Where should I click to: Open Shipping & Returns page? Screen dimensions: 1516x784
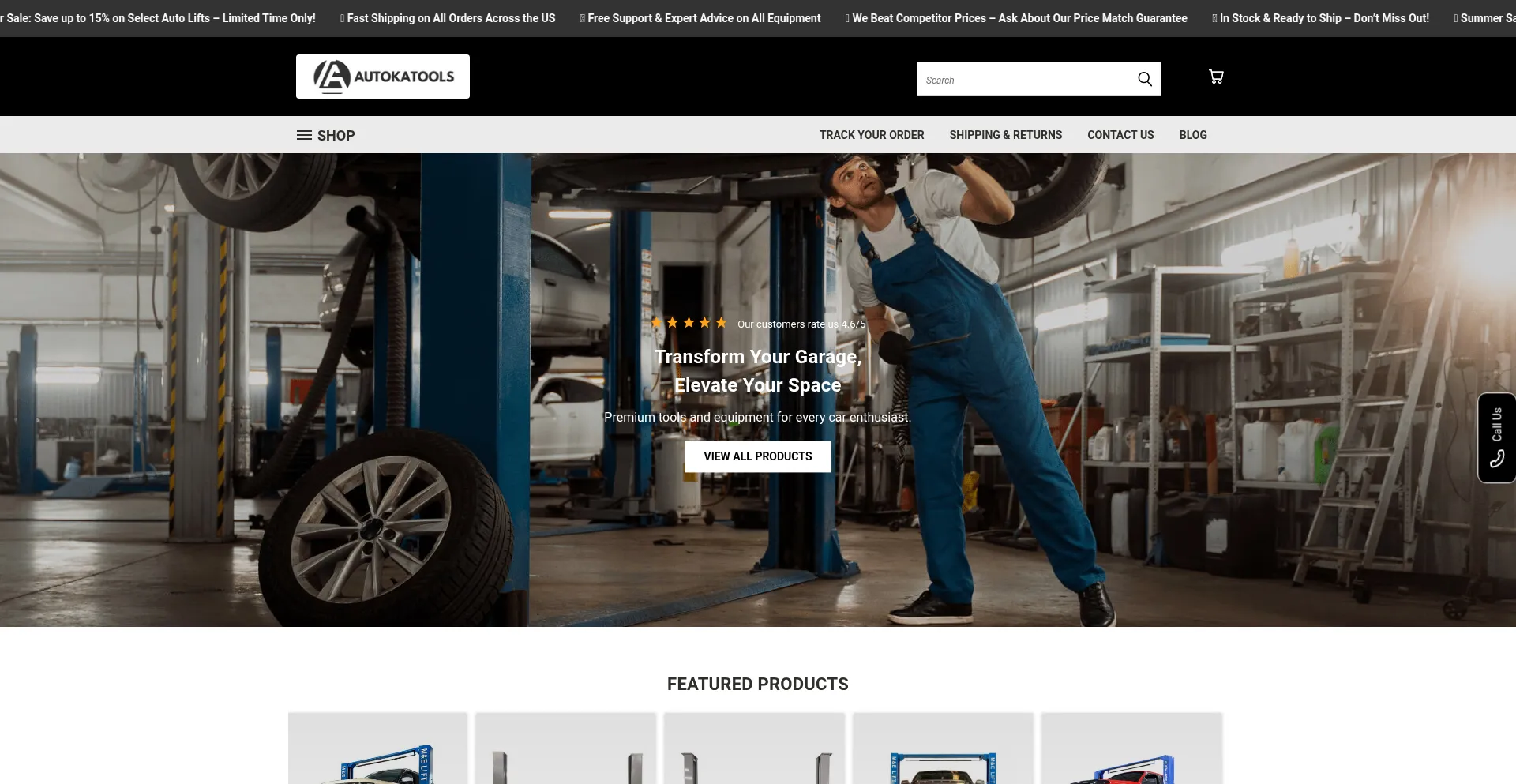pos(1005,135)
